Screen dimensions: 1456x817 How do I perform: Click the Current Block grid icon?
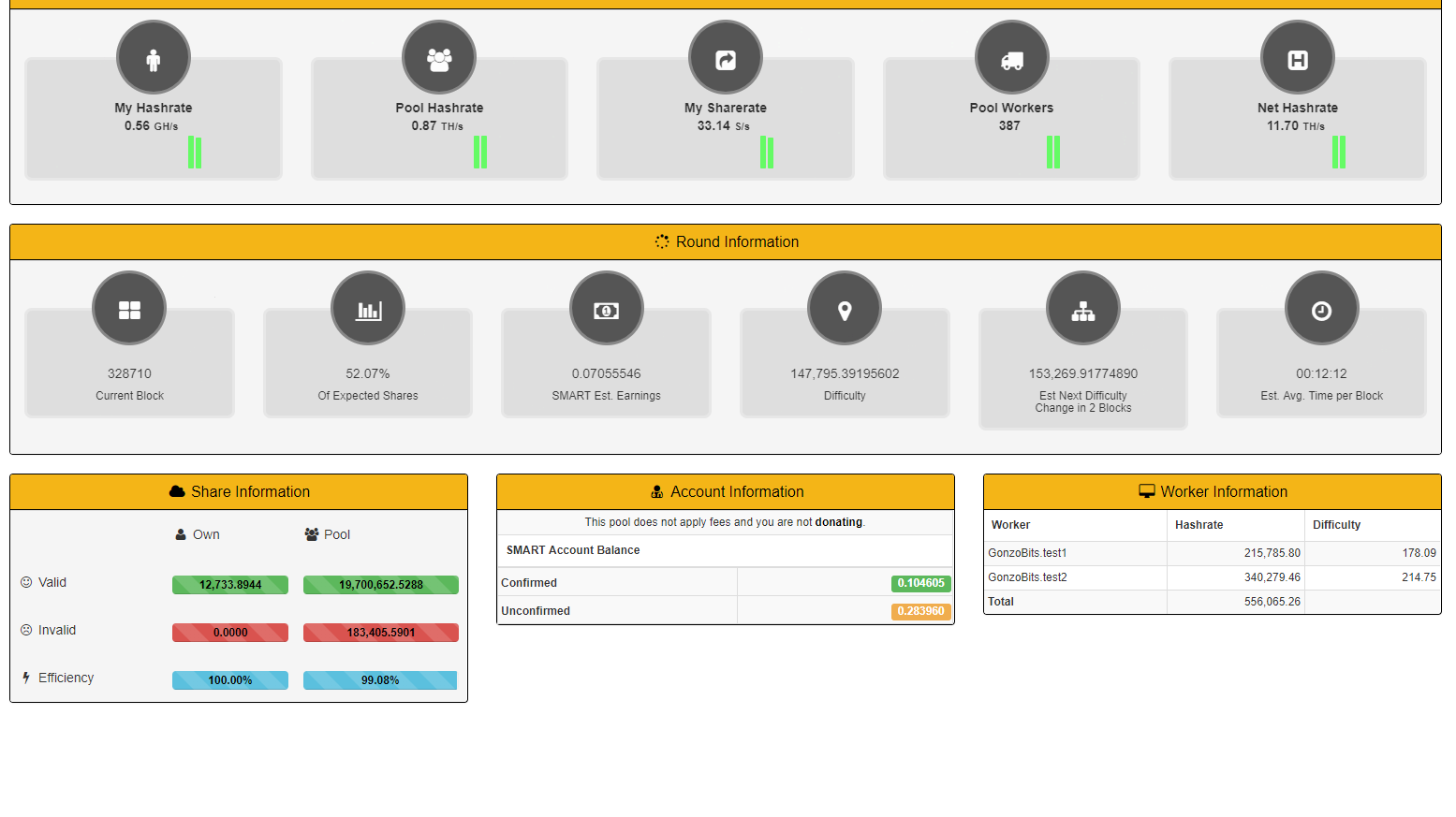[129, 309]
